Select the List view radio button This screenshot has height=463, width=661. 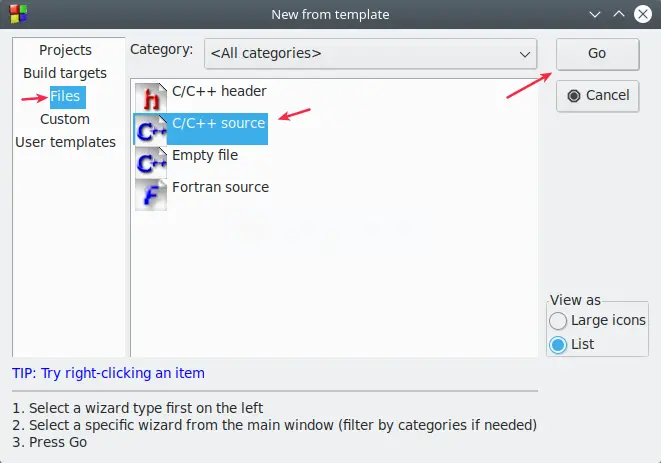pyautogui.click(x=558, y=344)
